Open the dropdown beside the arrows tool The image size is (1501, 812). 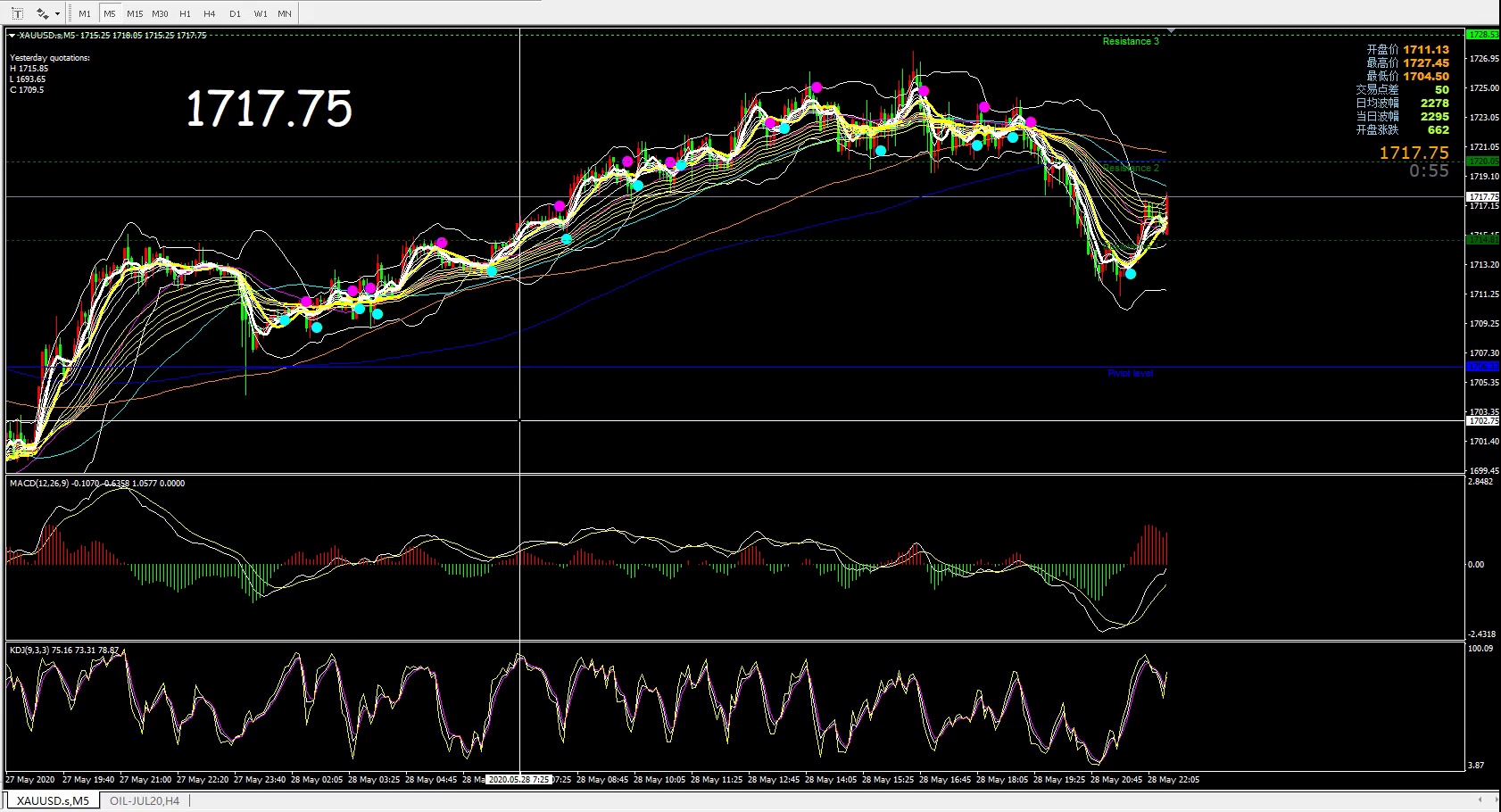point(57,13)
